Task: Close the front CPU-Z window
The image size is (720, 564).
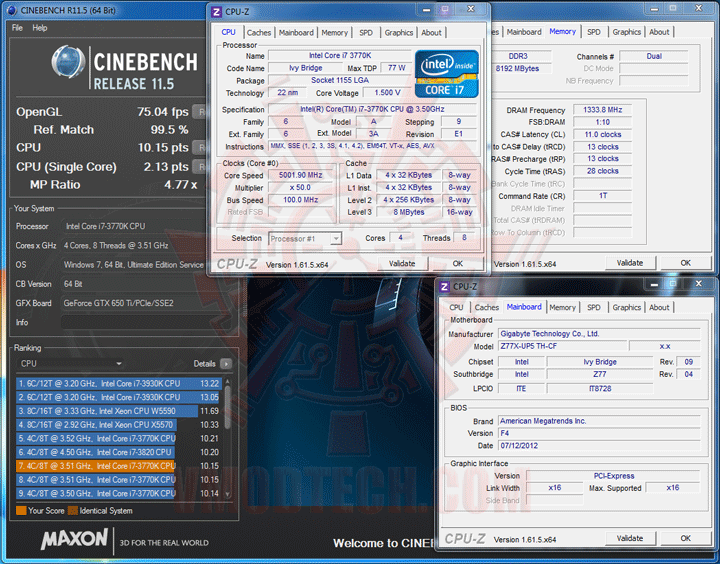Action: click(471, 9)
